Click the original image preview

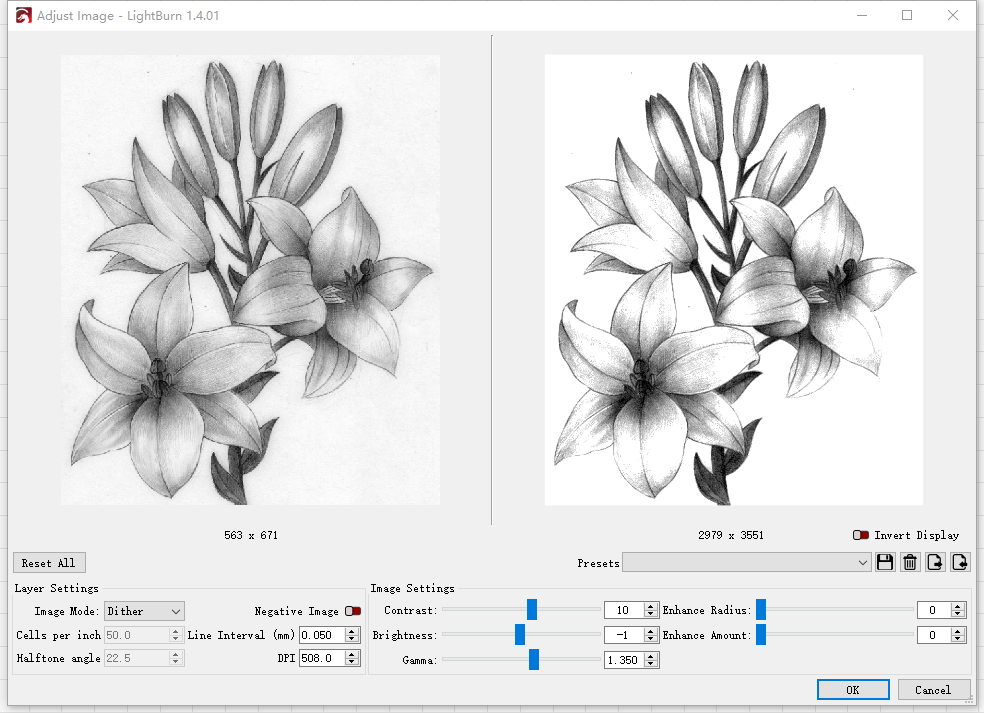[x=250, y=280]
